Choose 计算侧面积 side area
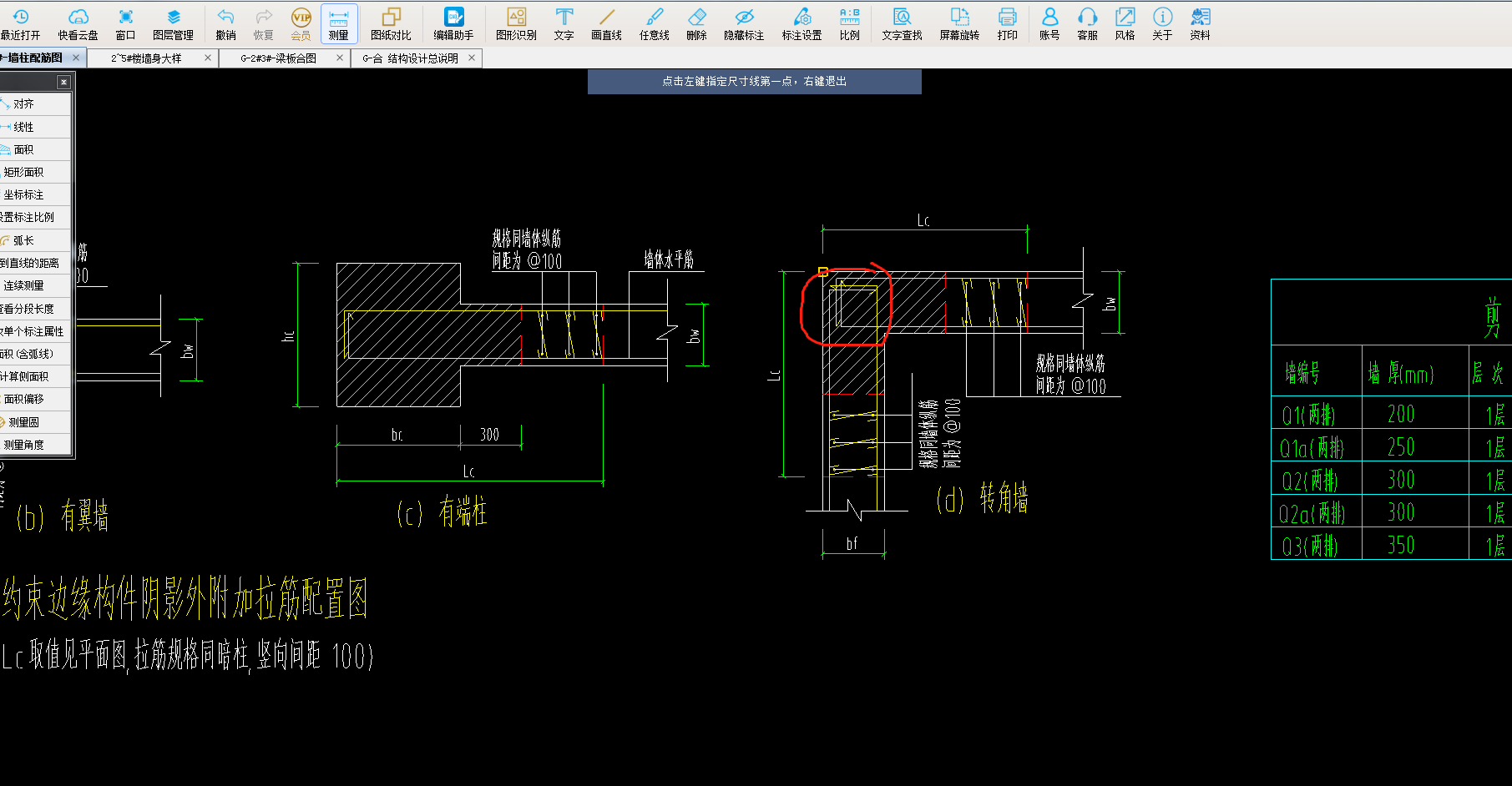The image size is (1512, 786). tap(35, 376)
